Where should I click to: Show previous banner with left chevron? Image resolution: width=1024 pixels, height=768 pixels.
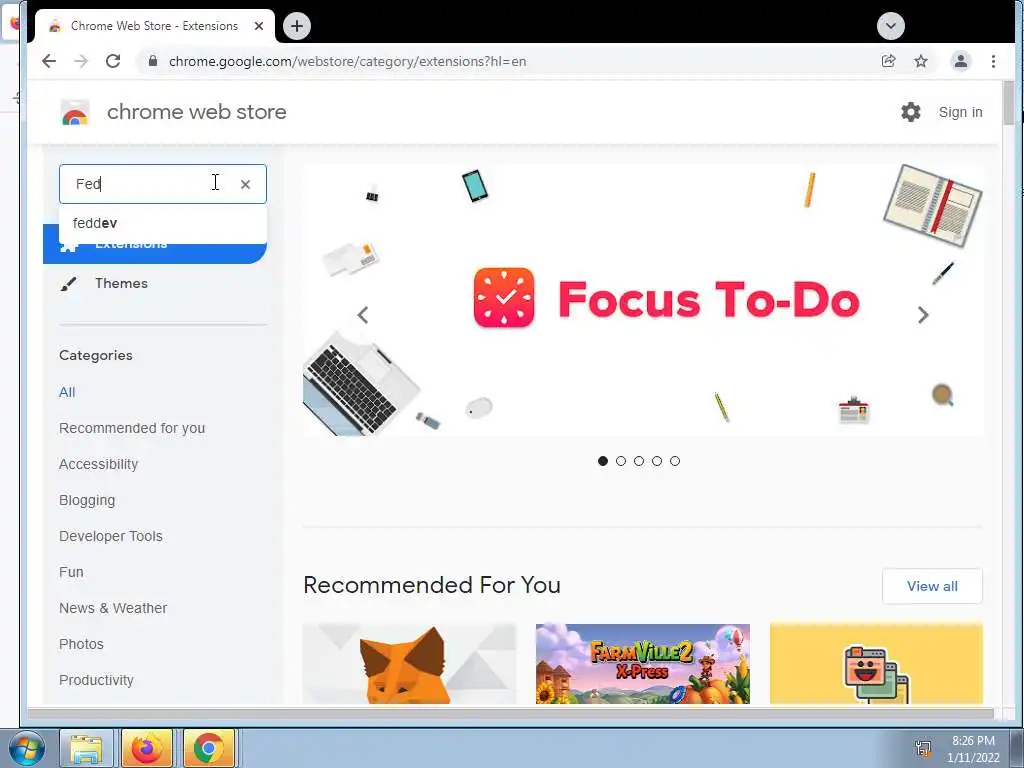tap(363, 315)
